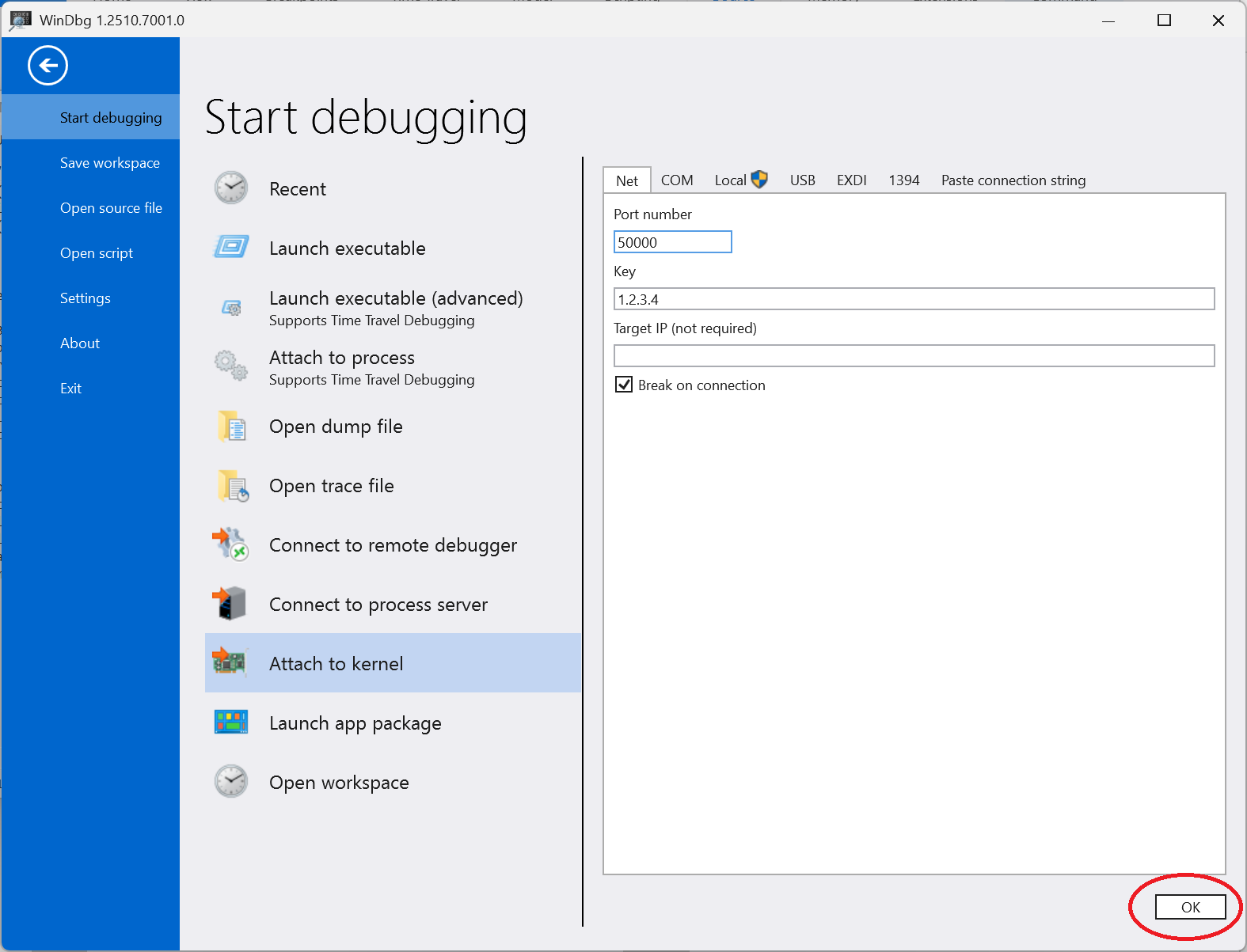Click the shield icon on Local tab
This screenshot has height=952, width=1247.
(x=759, y=180)
